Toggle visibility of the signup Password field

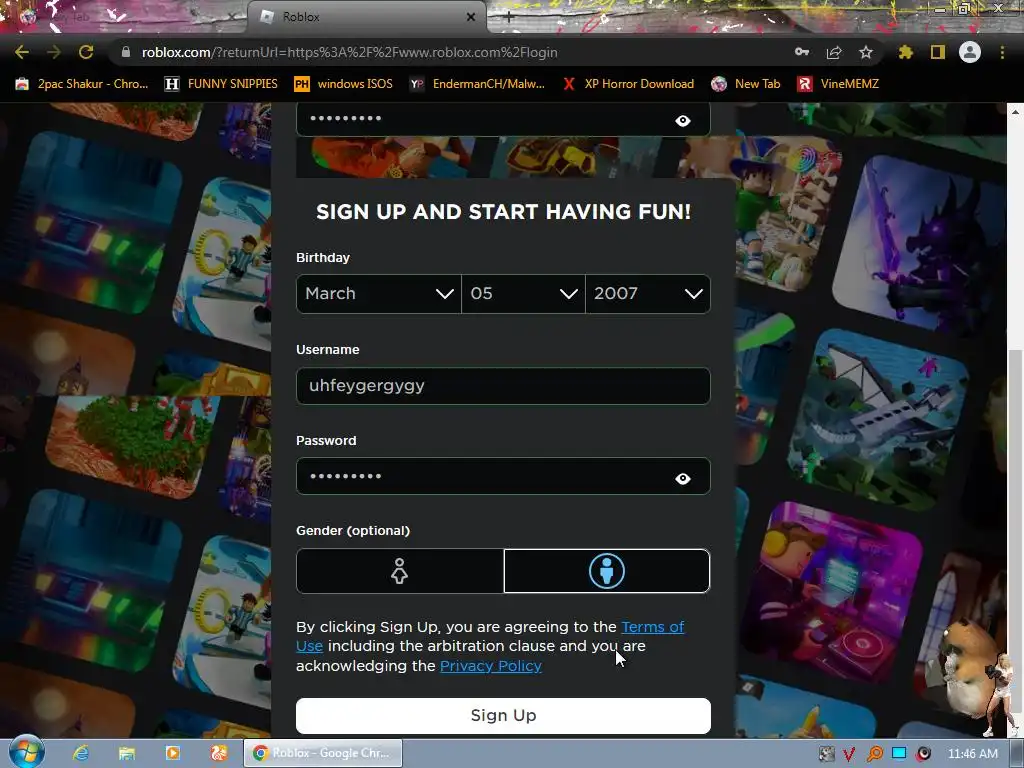(x=682, y=479)
